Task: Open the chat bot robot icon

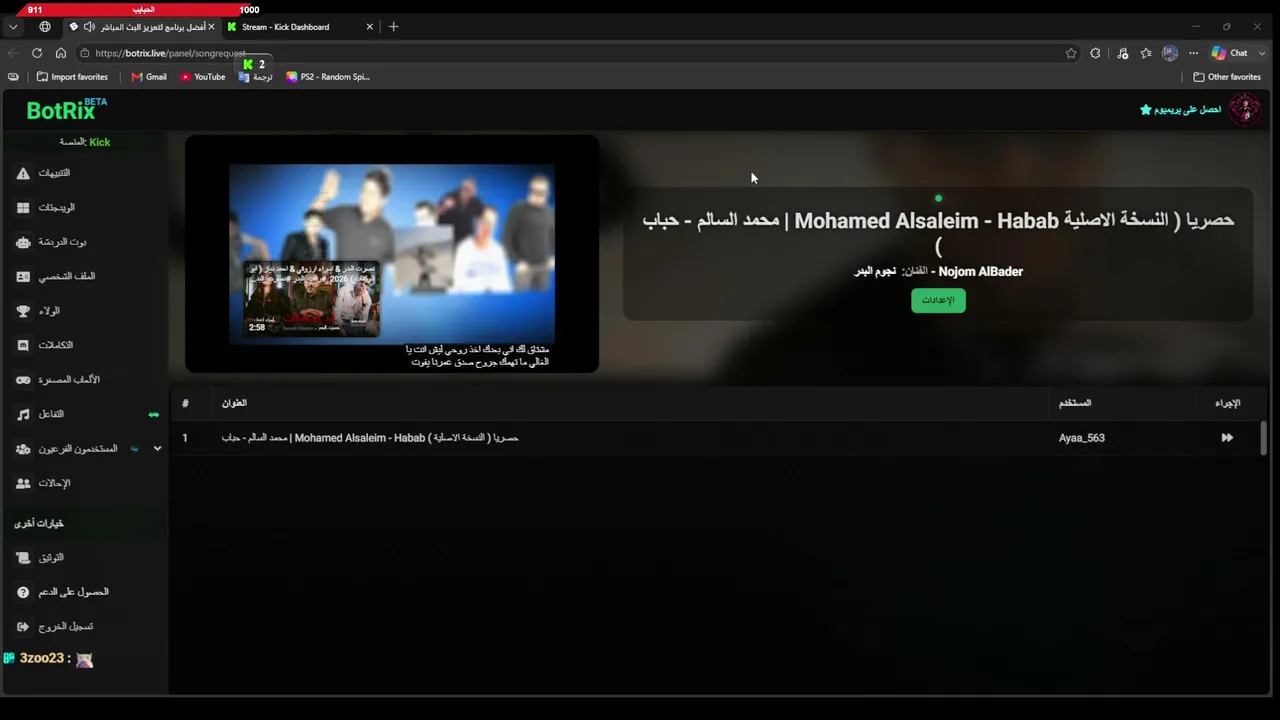Action: pos(23,242)
